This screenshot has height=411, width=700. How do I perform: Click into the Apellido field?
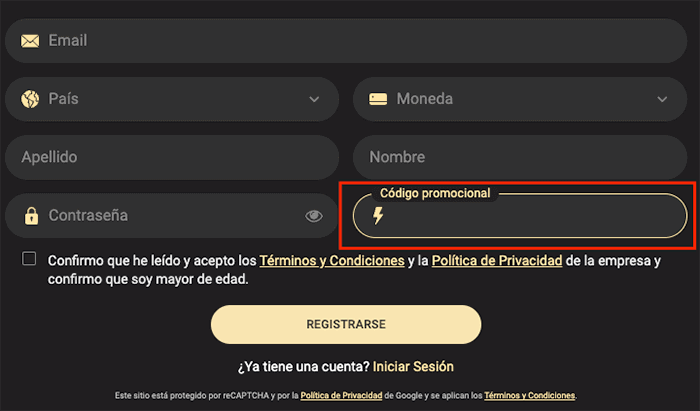tap(172, 157)
